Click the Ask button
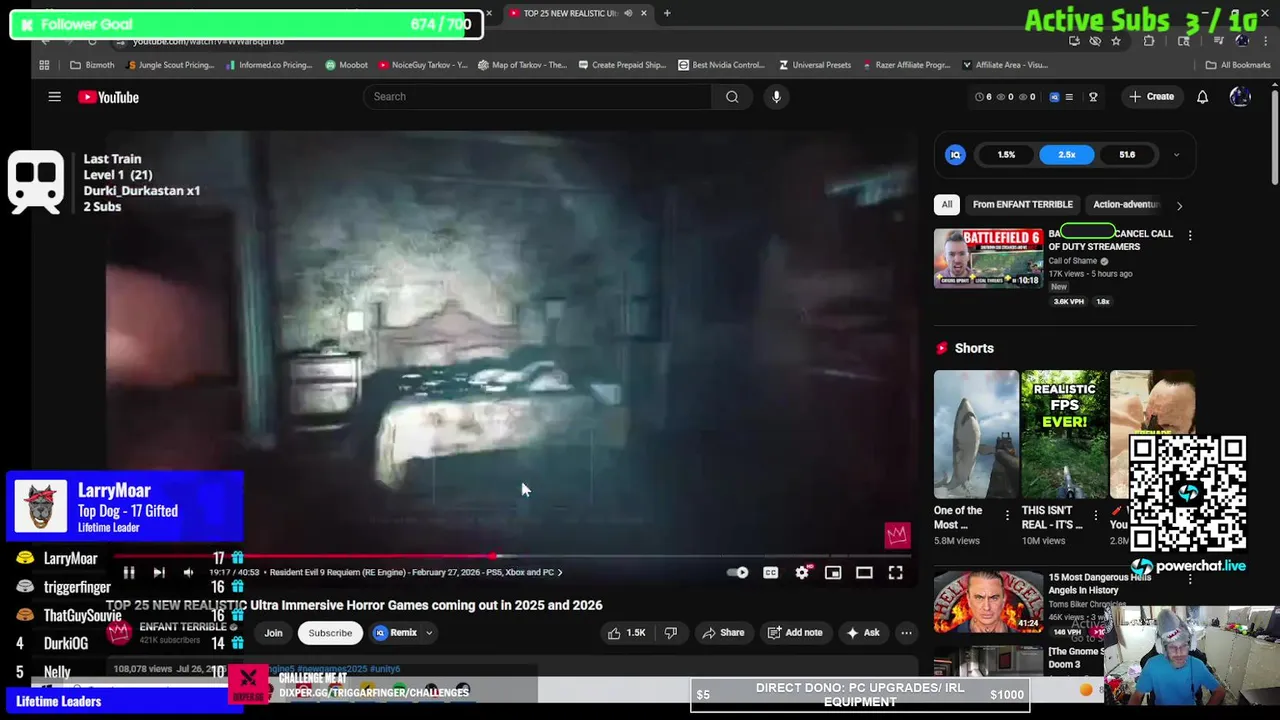1280x720 pixels. [862, 632]
